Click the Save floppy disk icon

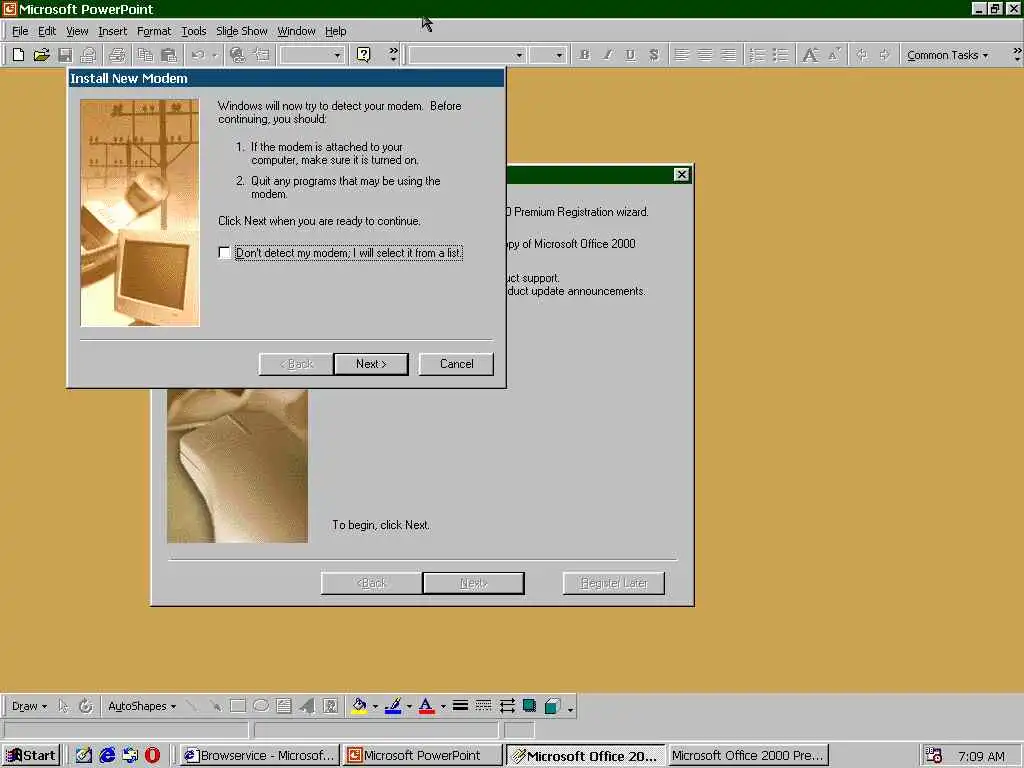click(65, 55)
